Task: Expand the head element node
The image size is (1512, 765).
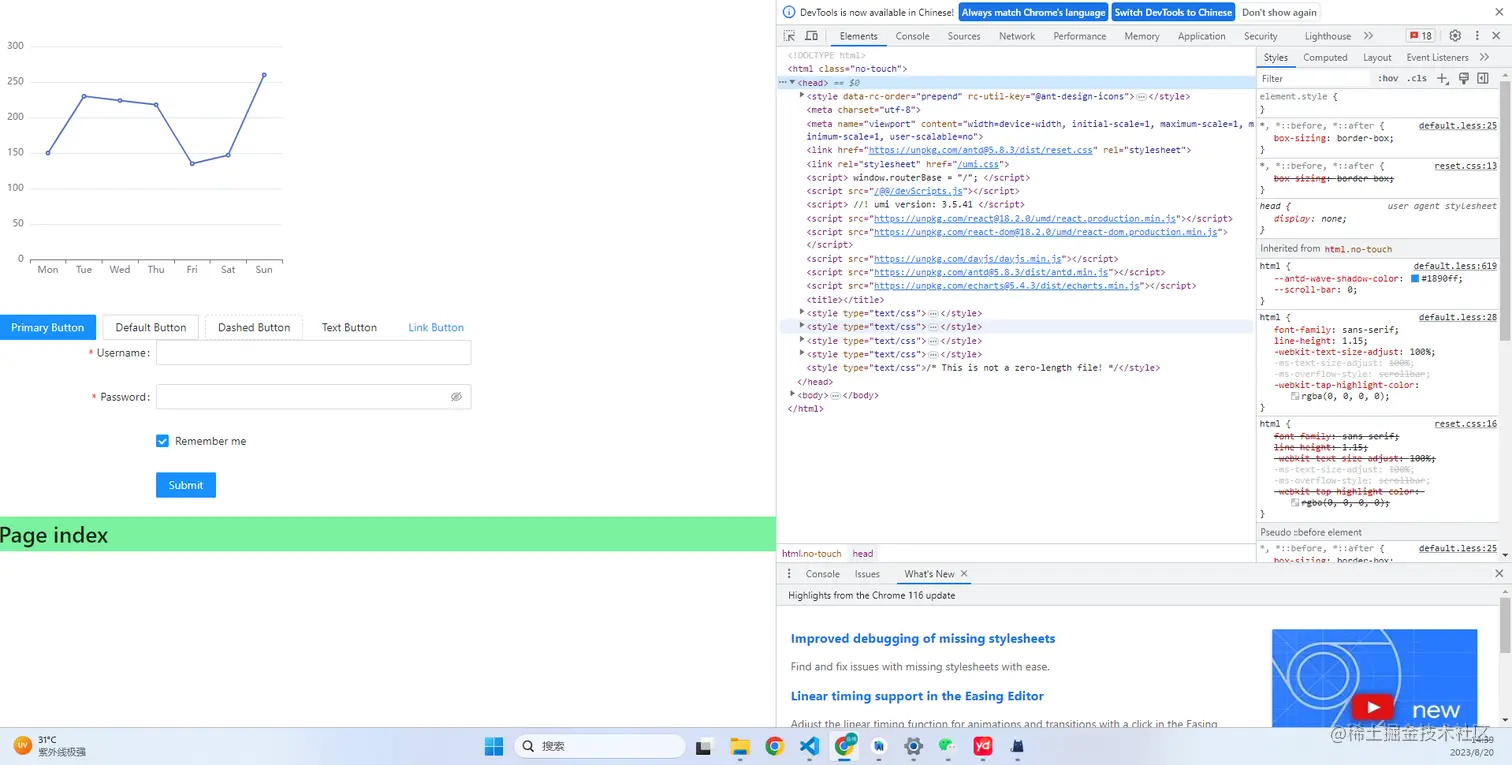Action: tap(792, 82)
